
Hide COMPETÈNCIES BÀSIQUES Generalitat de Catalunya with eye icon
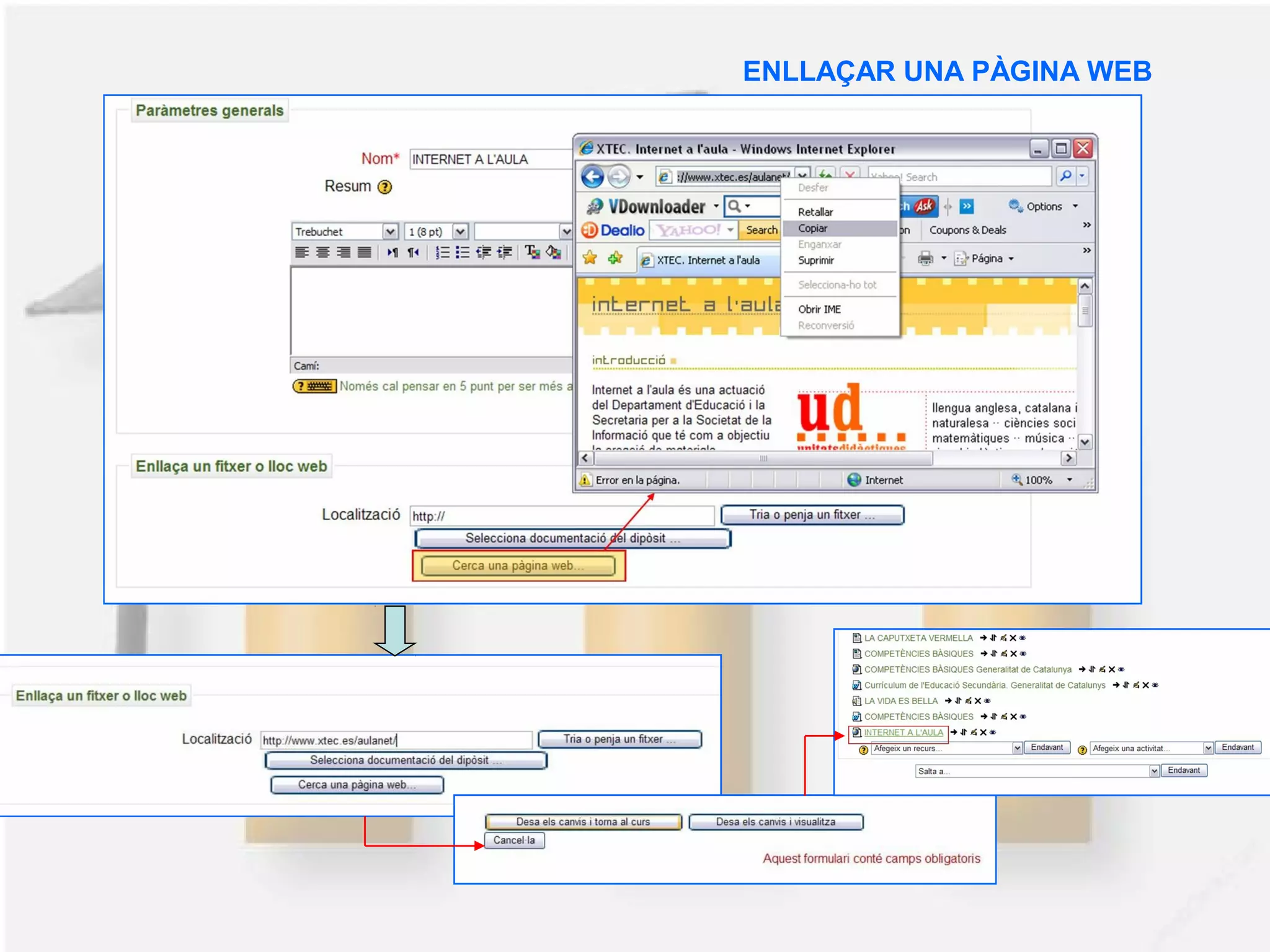pos(1121,669)
